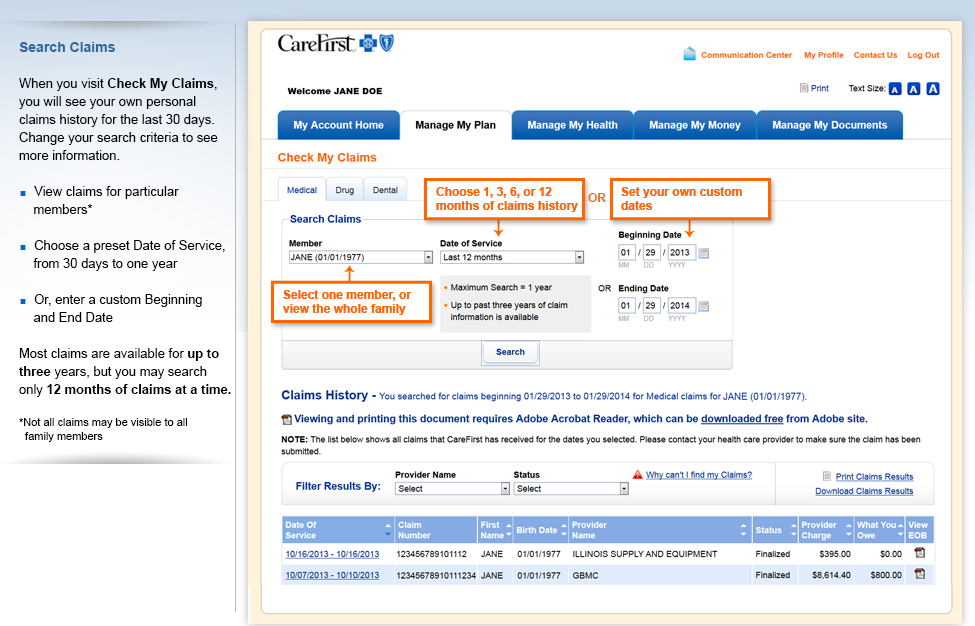Sort claims by Birth Date column arrows
This screenshot has width=975, height=626.
tap(564, 530)
